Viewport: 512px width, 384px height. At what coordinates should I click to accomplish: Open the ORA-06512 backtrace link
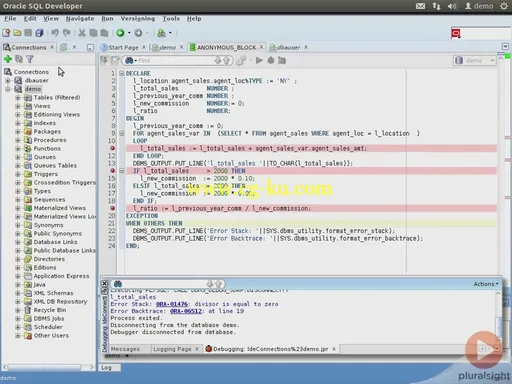pos(186,311)
